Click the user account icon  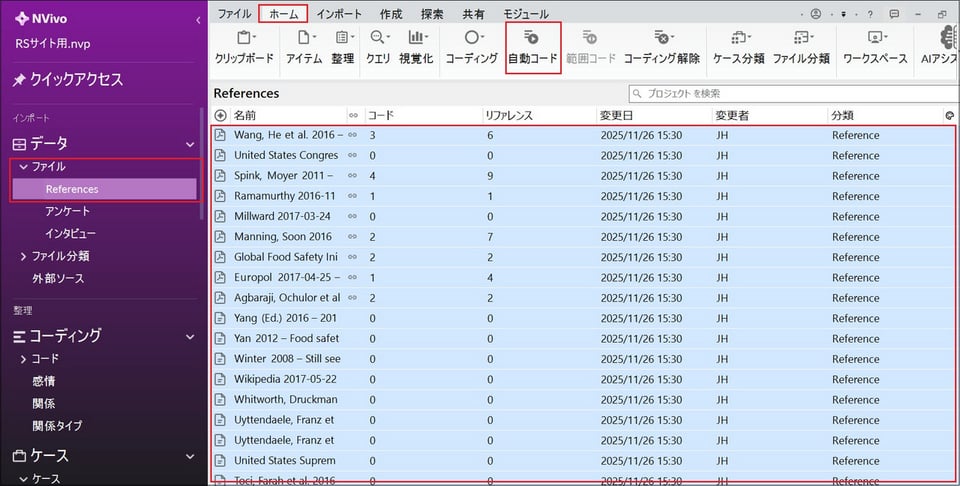click(x=816, y=13)
